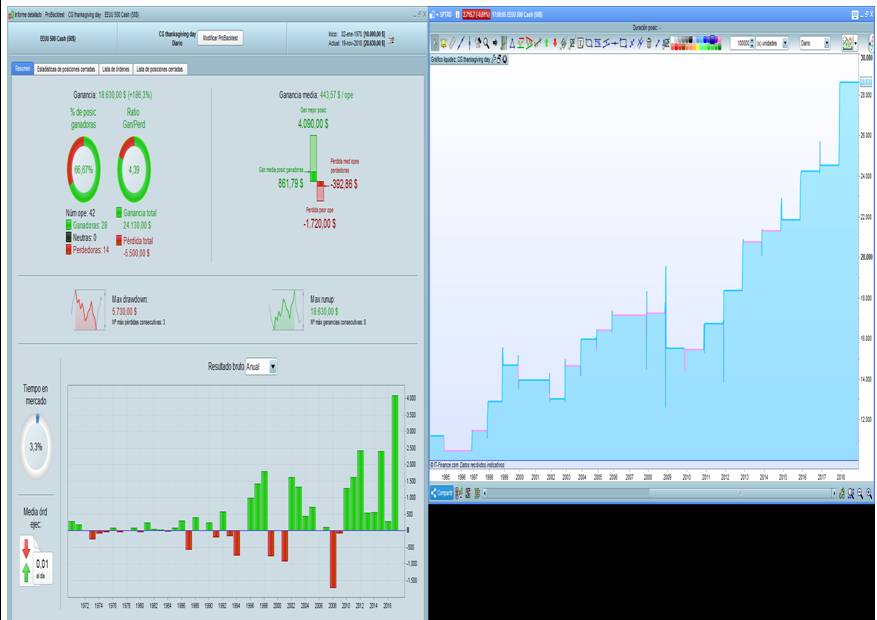
Task: Click the % de posic ganadoras donut chart
Action: coord(83,169)
